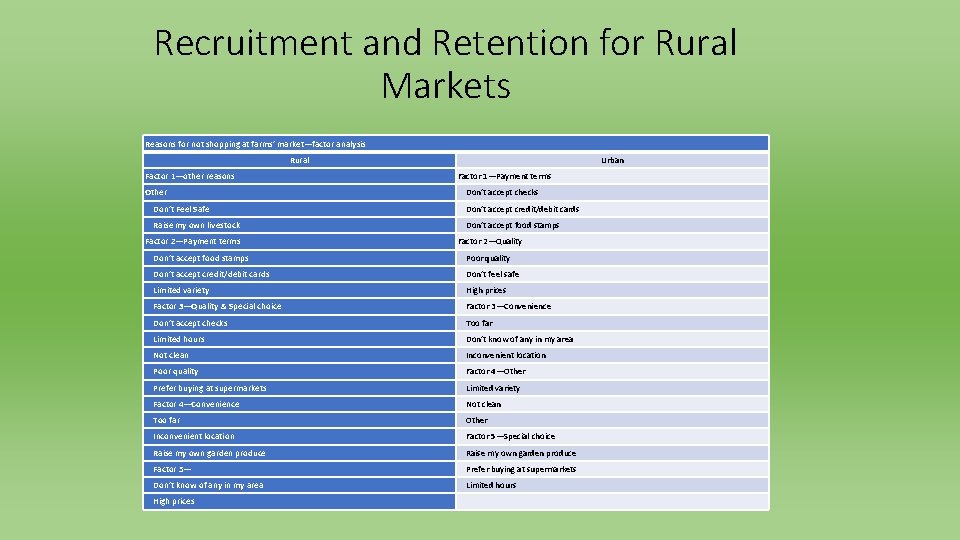
Task: Click 'Inconvenient location' in Urban column
Action: pyautogui.click(x=612, y=355)
